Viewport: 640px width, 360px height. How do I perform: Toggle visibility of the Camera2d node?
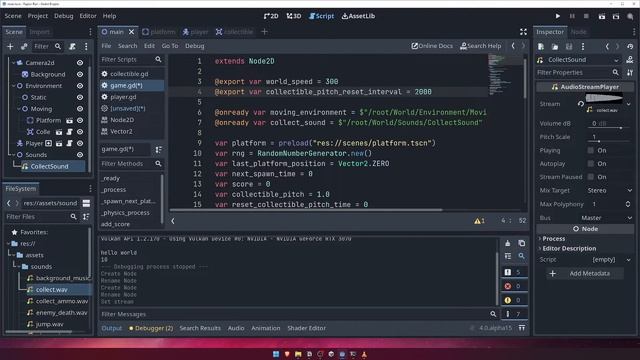click(x=80, y=63)
